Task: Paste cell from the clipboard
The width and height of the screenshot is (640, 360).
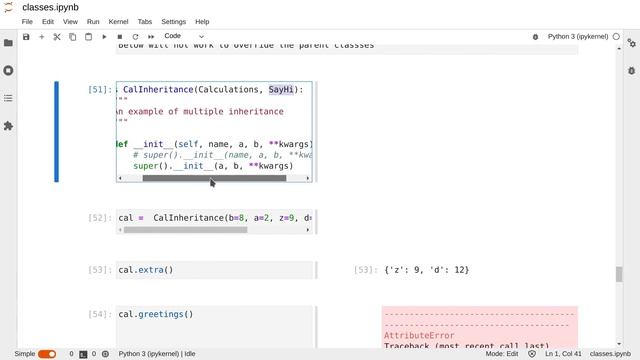Action: 88,37
